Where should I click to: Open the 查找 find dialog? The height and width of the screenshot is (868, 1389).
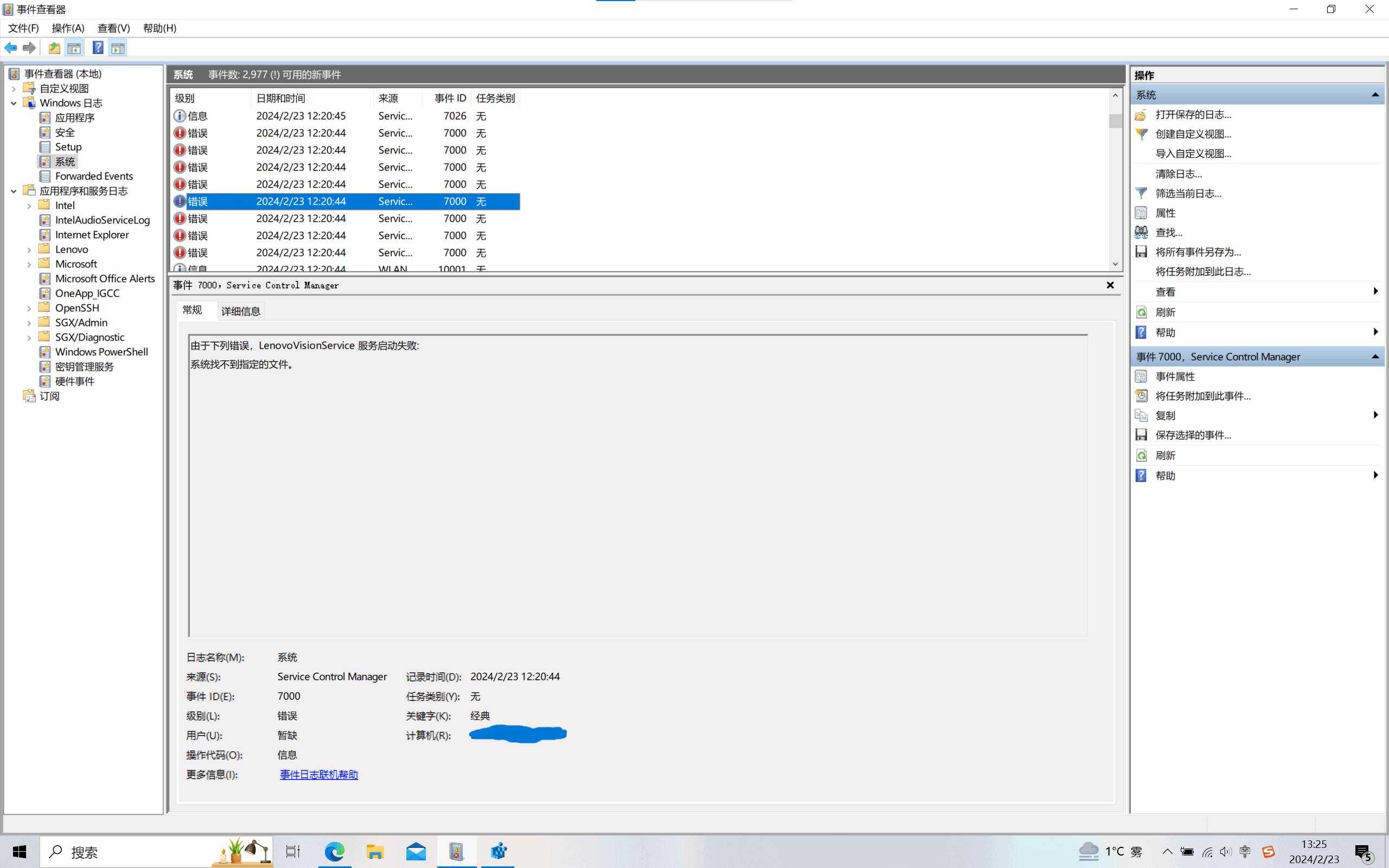pyautogui.click(x=1169, y=232)
